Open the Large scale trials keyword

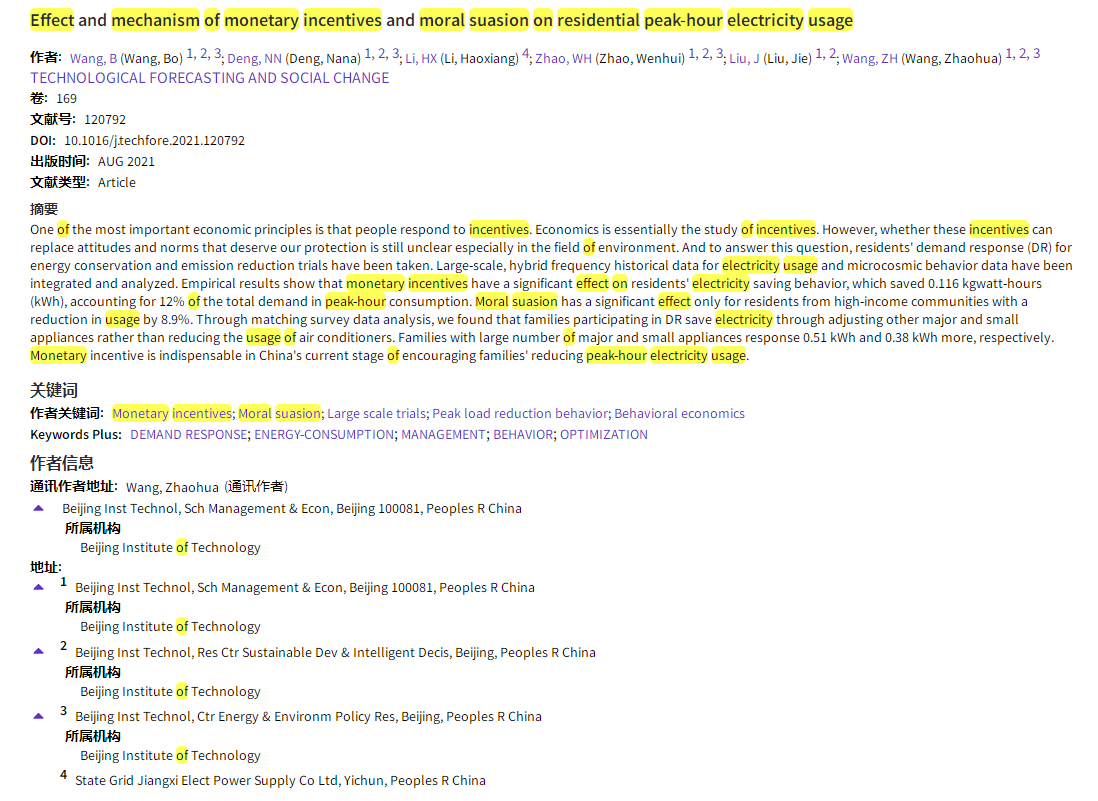point(376,414)
